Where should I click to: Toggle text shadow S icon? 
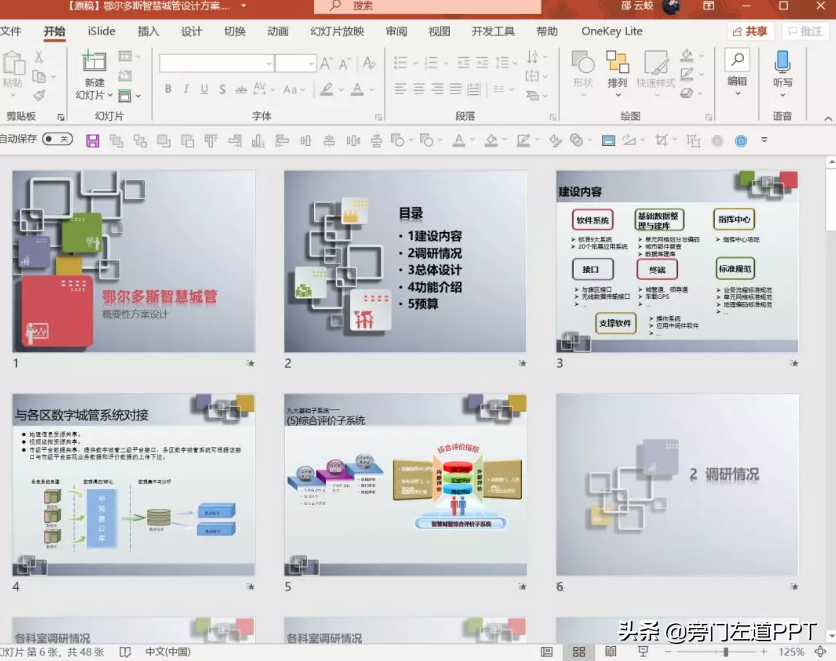[222, 89]
